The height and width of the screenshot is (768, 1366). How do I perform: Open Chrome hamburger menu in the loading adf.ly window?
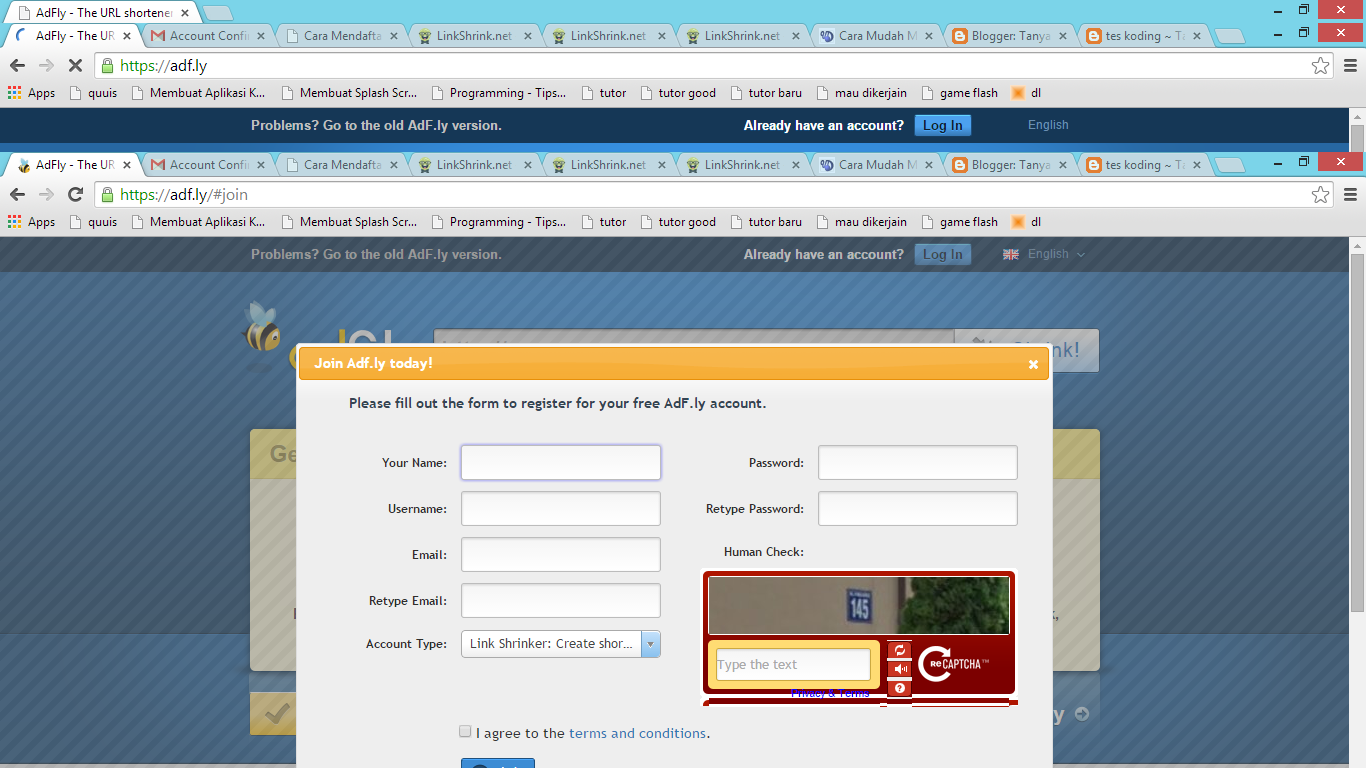click(1350, 65)
